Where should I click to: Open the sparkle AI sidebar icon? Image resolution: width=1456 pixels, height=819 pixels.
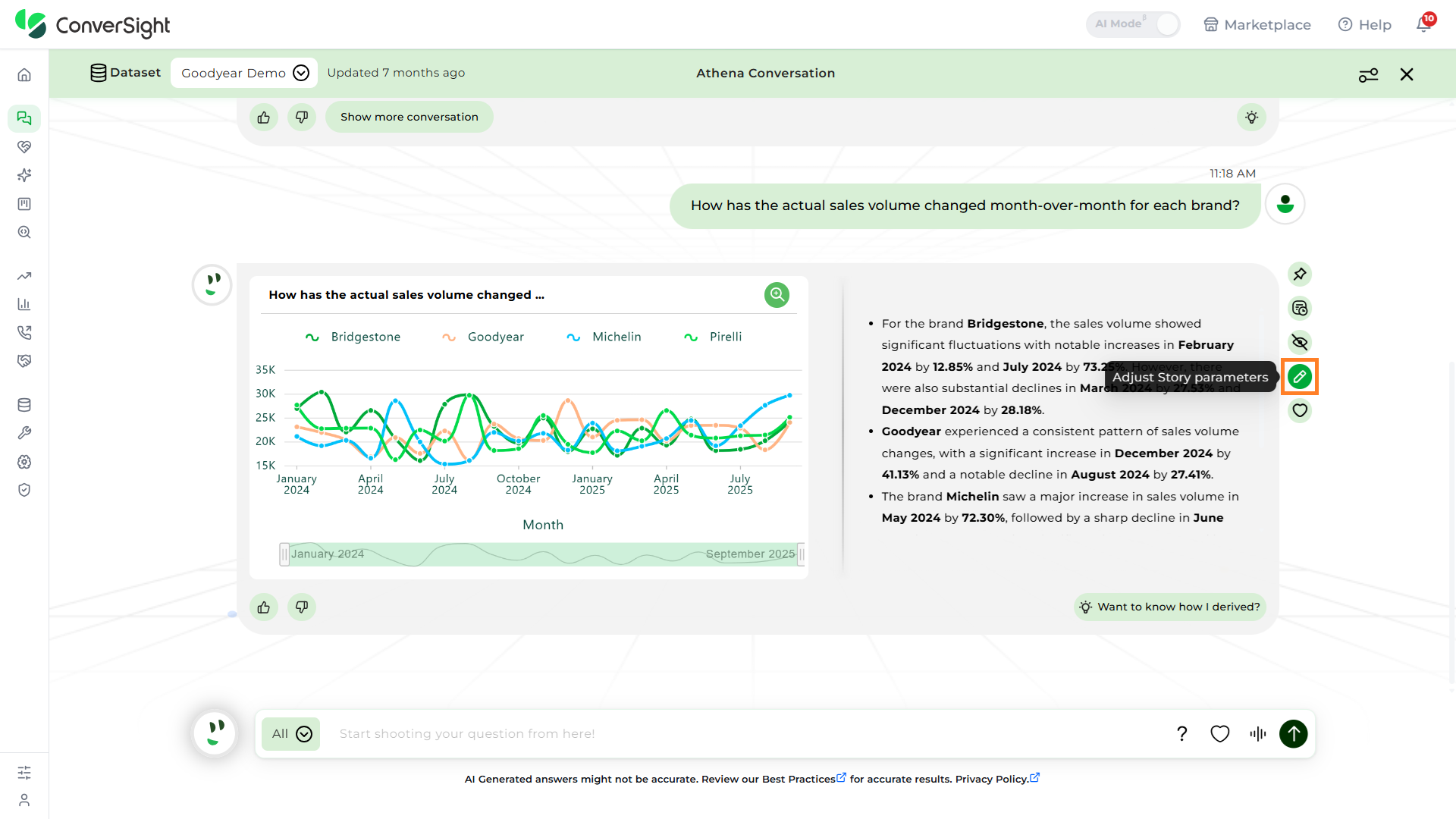[24, 175]
